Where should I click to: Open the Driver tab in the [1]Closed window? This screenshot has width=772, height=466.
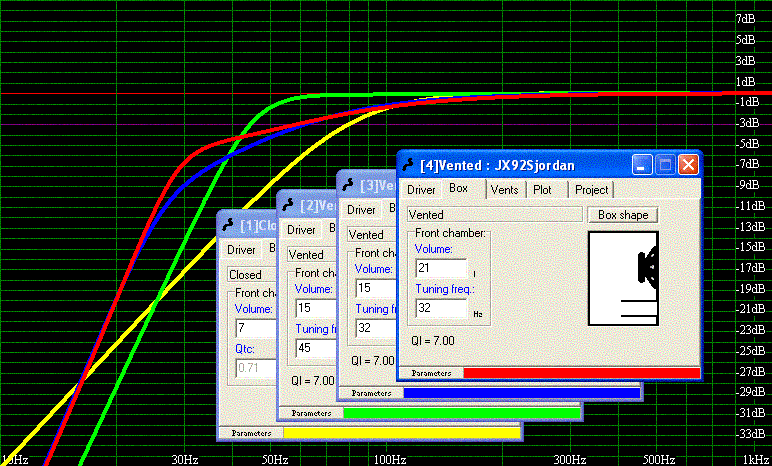tap(241, 250)
